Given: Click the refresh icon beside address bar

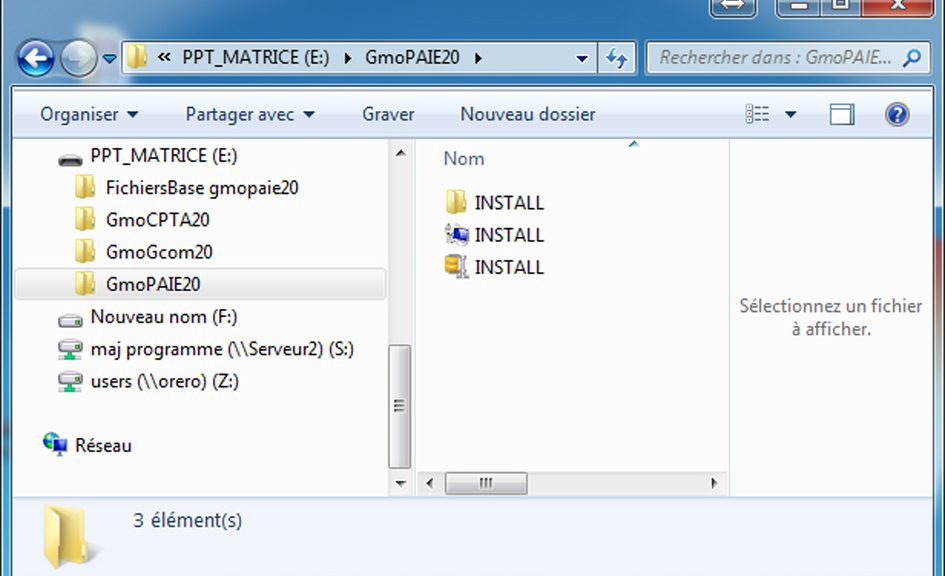Looking at the screenshot, I should pos(617,58).
